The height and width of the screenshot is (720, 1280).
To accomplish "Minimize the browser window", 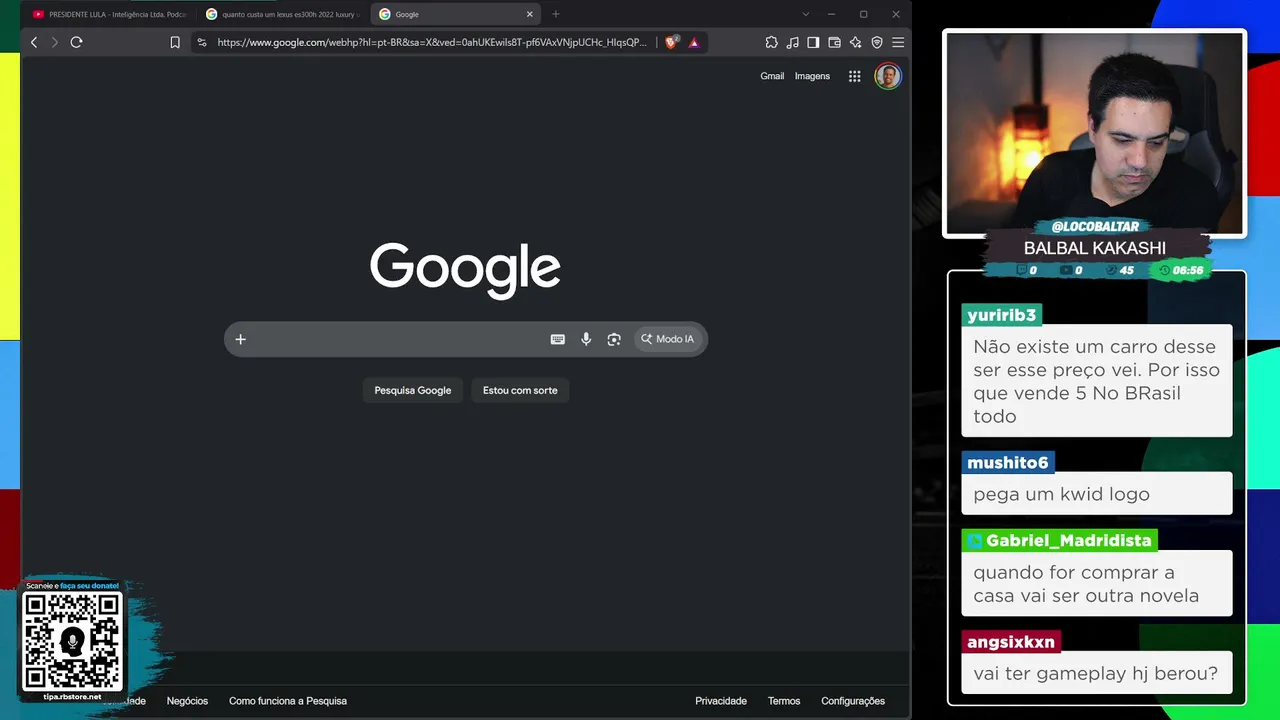I will pyautogui.click(x=831, y=14).
